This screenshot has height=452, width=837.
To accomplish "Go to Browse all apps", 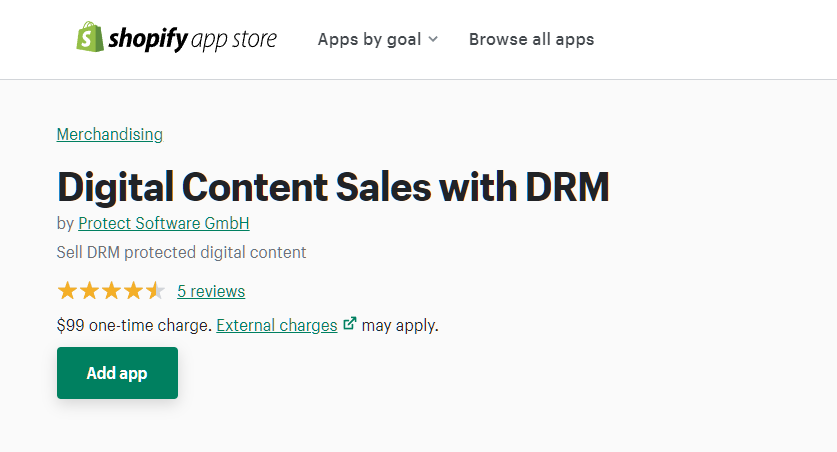I will pyautogui.click(x=531, y=39).
